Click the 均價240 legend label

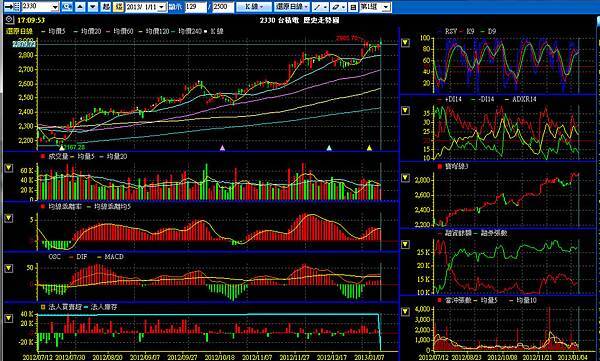190,31
